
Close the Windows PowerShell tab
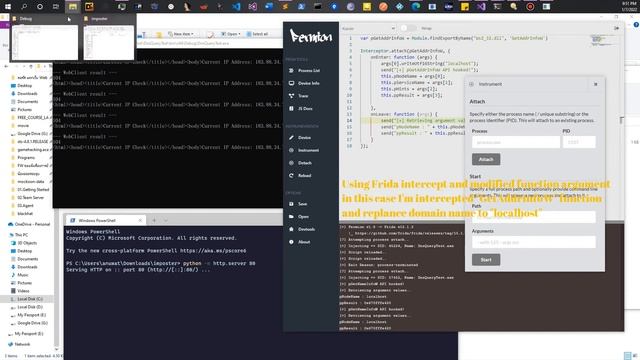pyautogui.click(x=140, y=220)
